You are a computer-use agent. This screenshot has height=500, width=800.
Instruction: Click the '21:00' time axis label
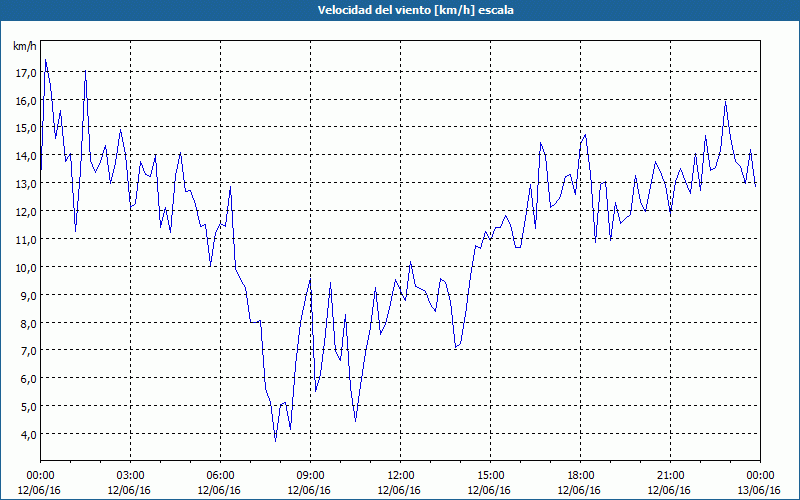670,476
